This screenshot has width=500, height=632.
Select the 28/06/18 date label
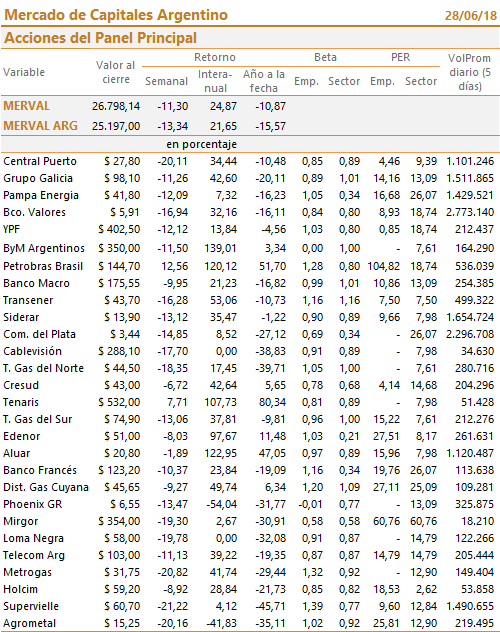[x=471, y=15]
